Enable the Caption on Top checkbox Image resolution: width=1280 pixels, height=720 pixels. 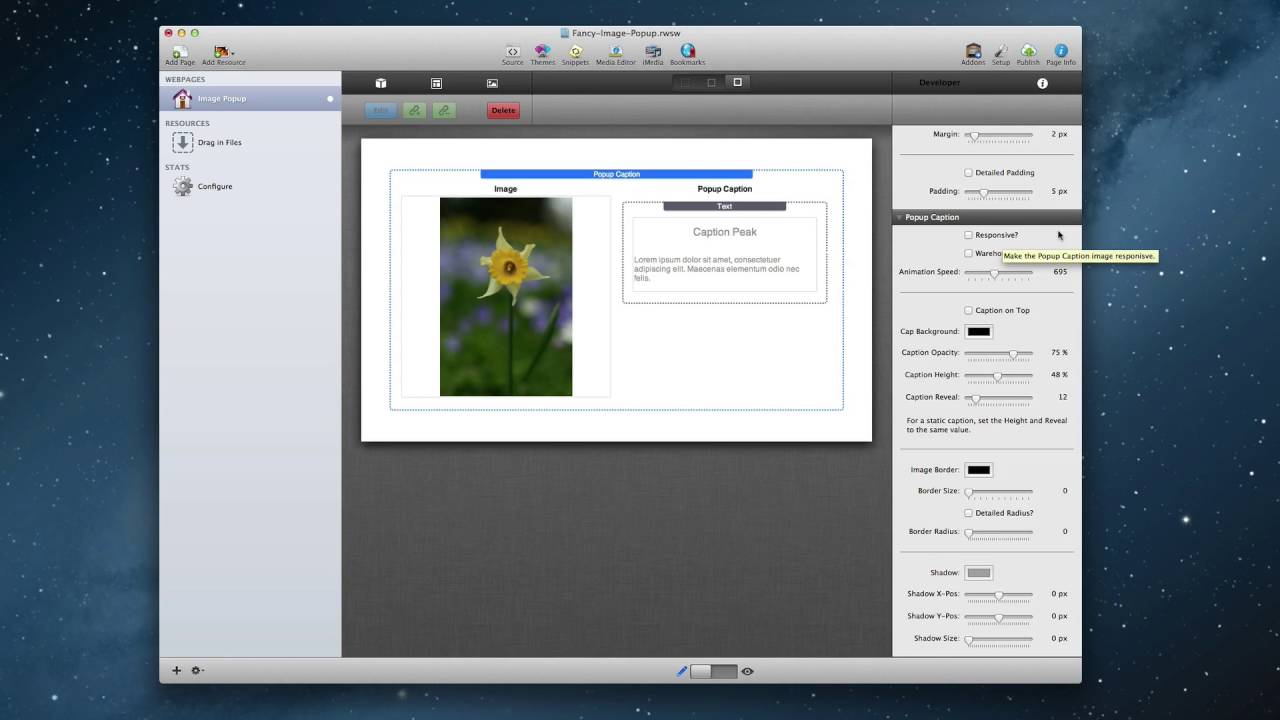(968, 310)
